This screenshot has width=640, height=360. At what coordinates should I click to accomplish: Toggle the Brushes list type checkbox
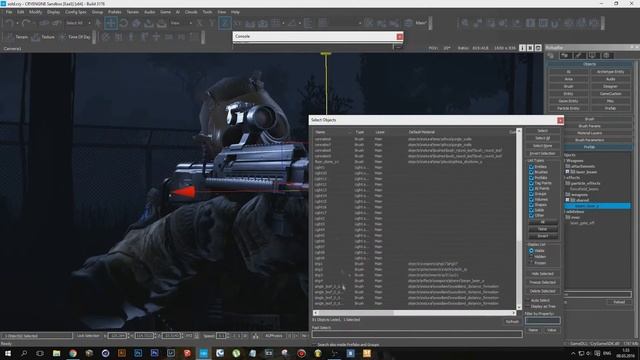[531, 172]
